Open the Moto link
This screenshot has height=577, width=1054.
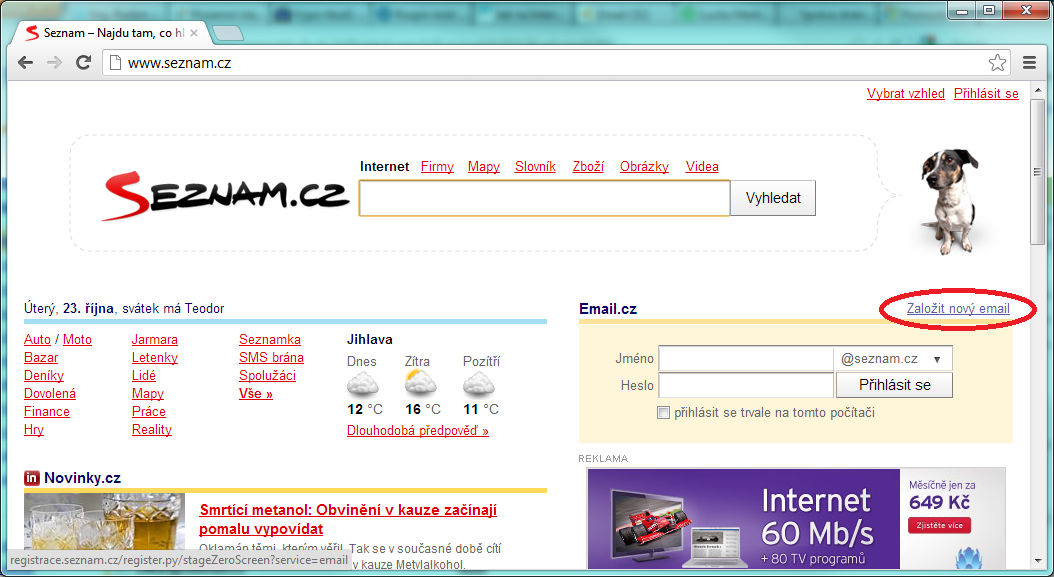point(77,340)
